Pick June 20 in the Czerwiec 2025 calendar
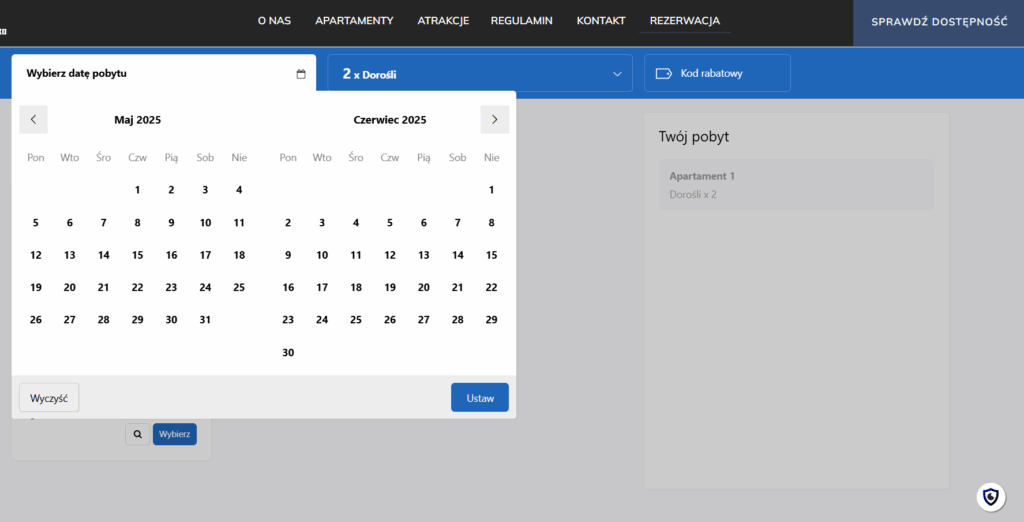The height and width of the screenshot is (522, 1024). [424, 287]
